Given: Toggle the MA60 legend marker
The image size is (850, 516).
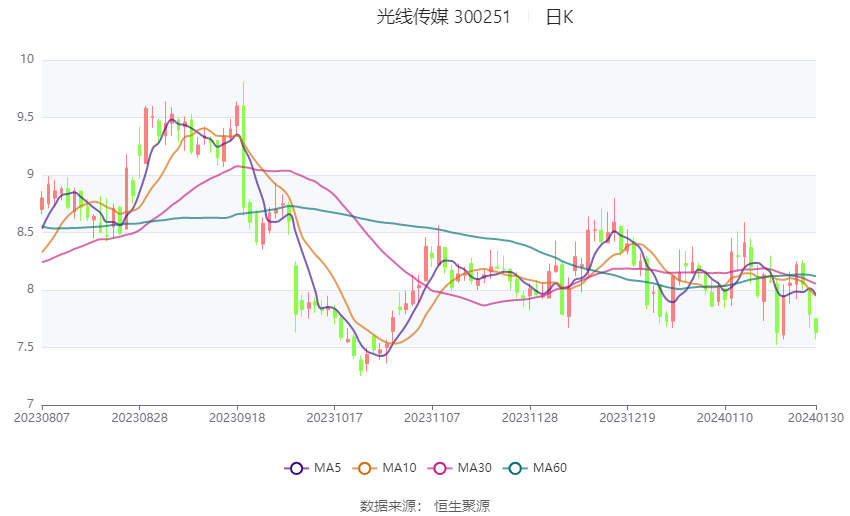Looking at the screenshot, I should pyautogui.click(x=516, y=468).
